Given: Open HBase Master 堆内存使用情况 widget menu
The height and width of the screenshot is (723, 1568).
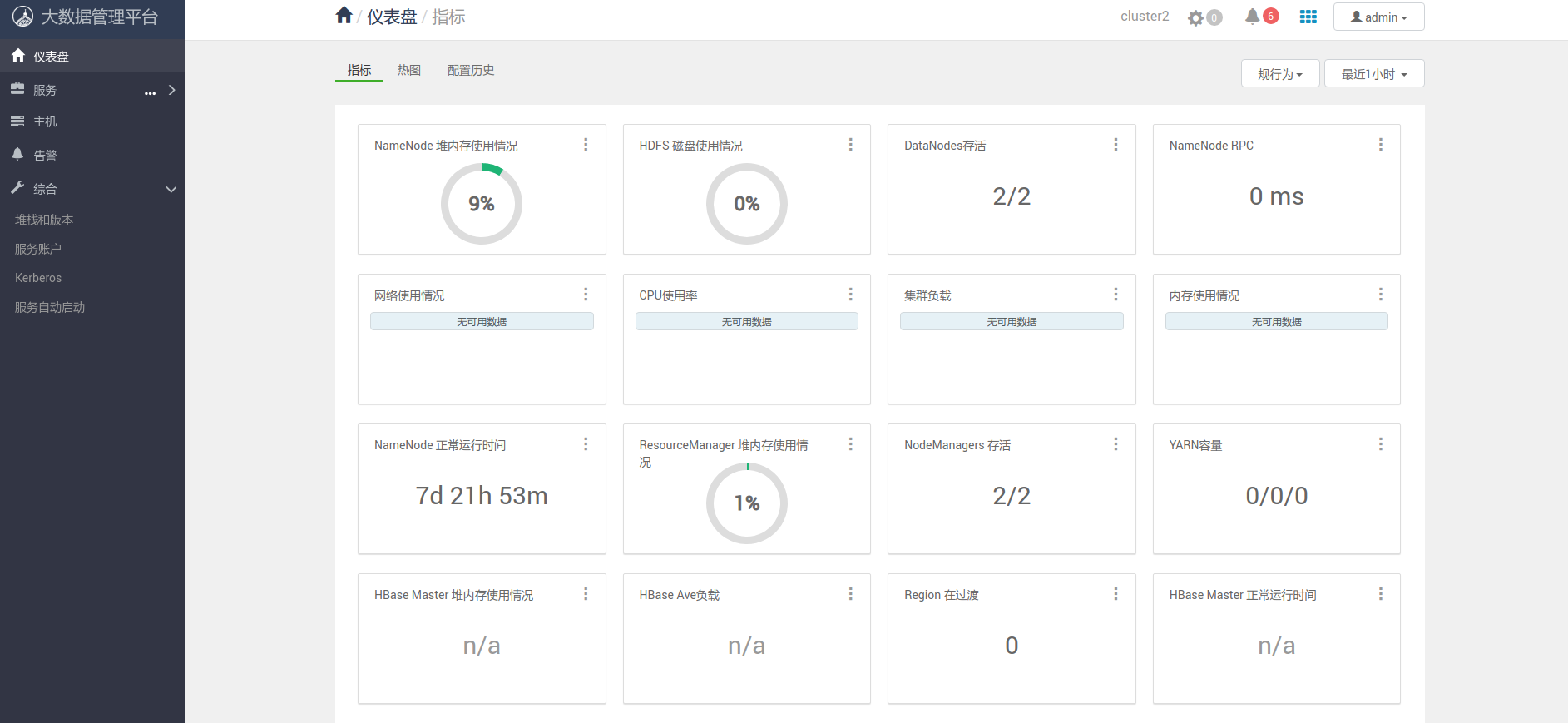Looking at the screenshot, I should 586,594.
